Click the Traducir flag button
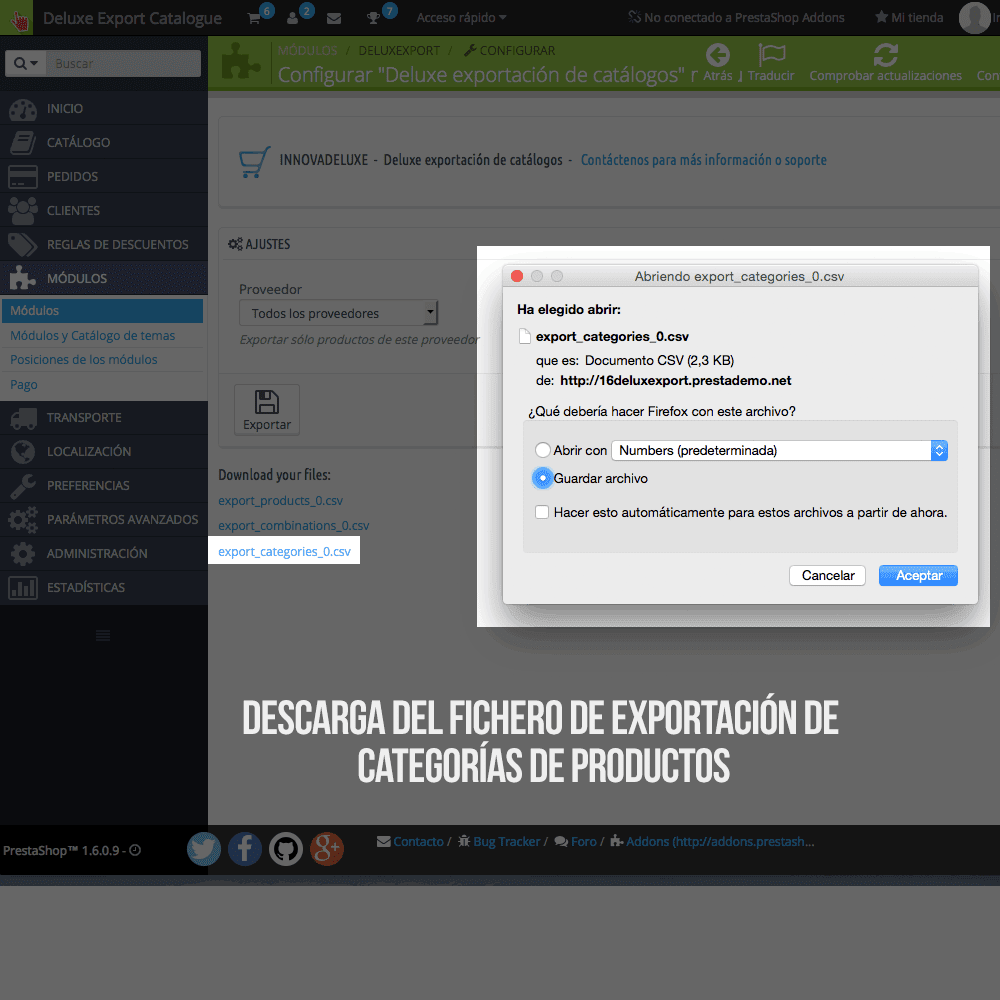The width and height of the screenshot is (1000, 1000). (x=771, y=62)
